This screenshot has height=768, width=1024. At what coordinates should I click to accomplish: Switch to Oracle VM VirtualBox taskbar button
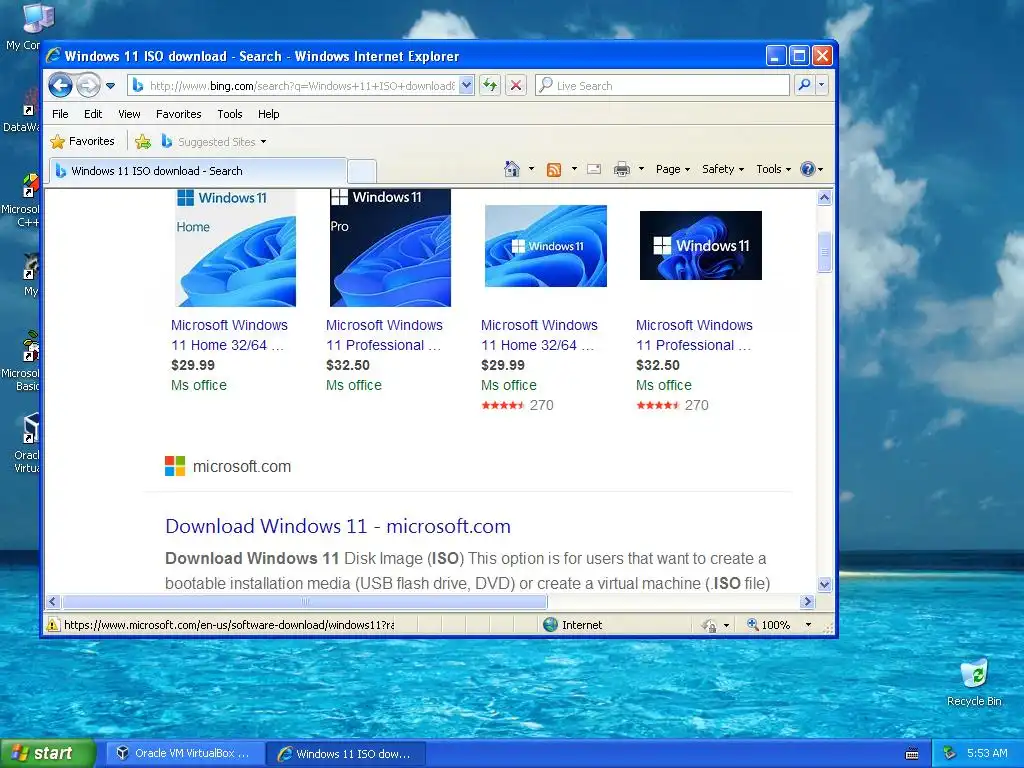pyautogui.click(x=184, y=754)
